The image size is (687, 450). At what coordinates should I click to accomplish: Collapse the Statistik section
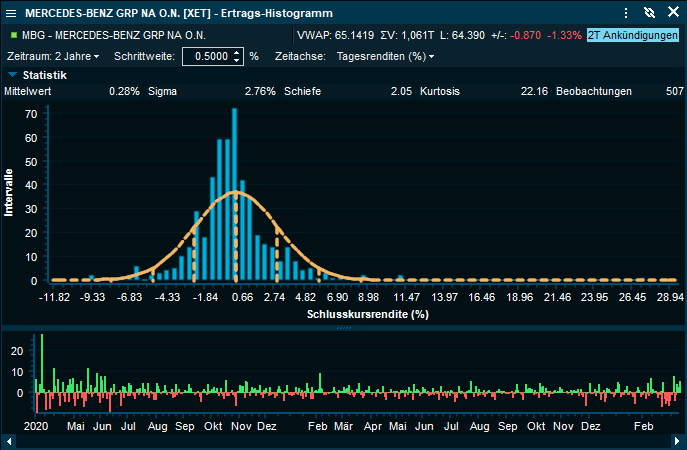click(x=12, y=75)
